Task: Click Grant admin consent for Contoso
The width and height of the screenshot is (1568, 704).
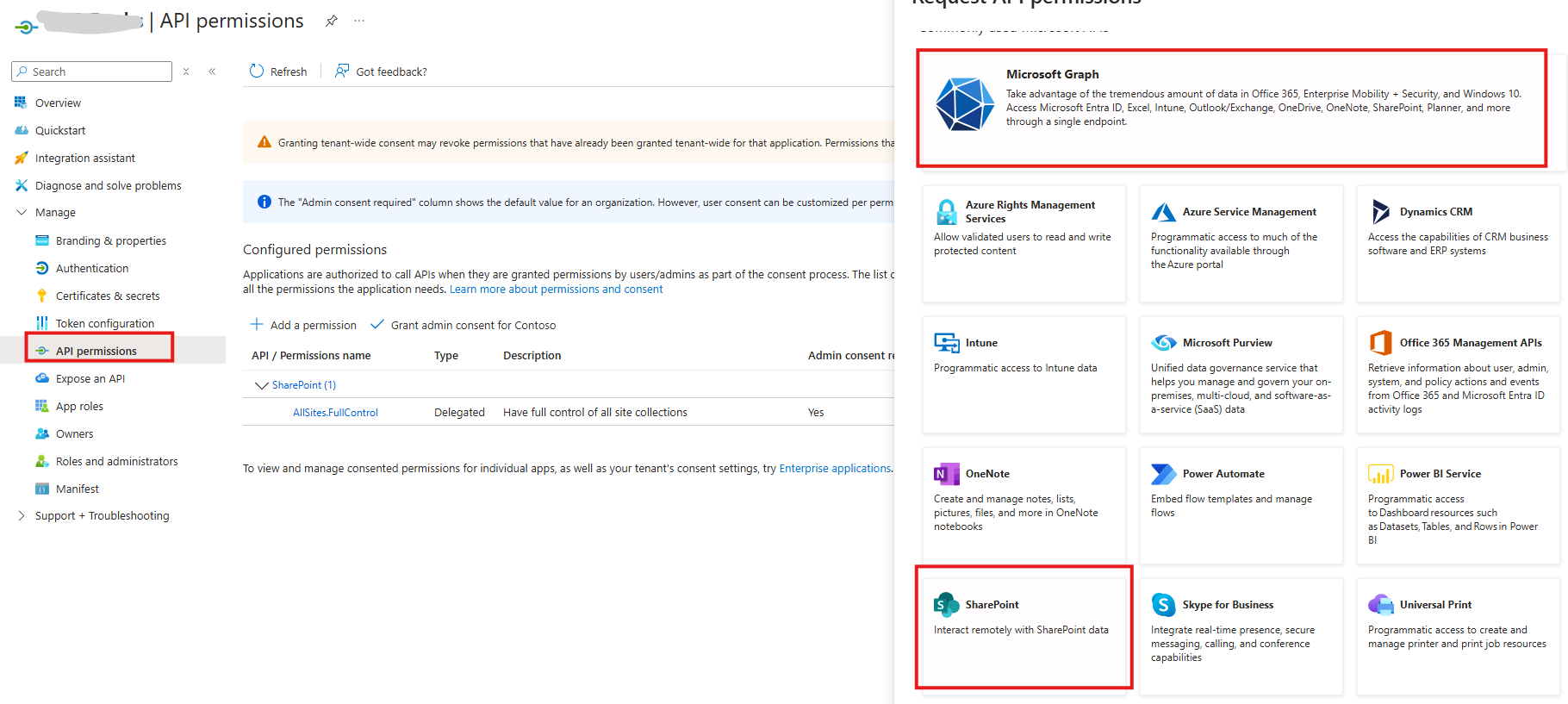Action: tap(464, 325)
